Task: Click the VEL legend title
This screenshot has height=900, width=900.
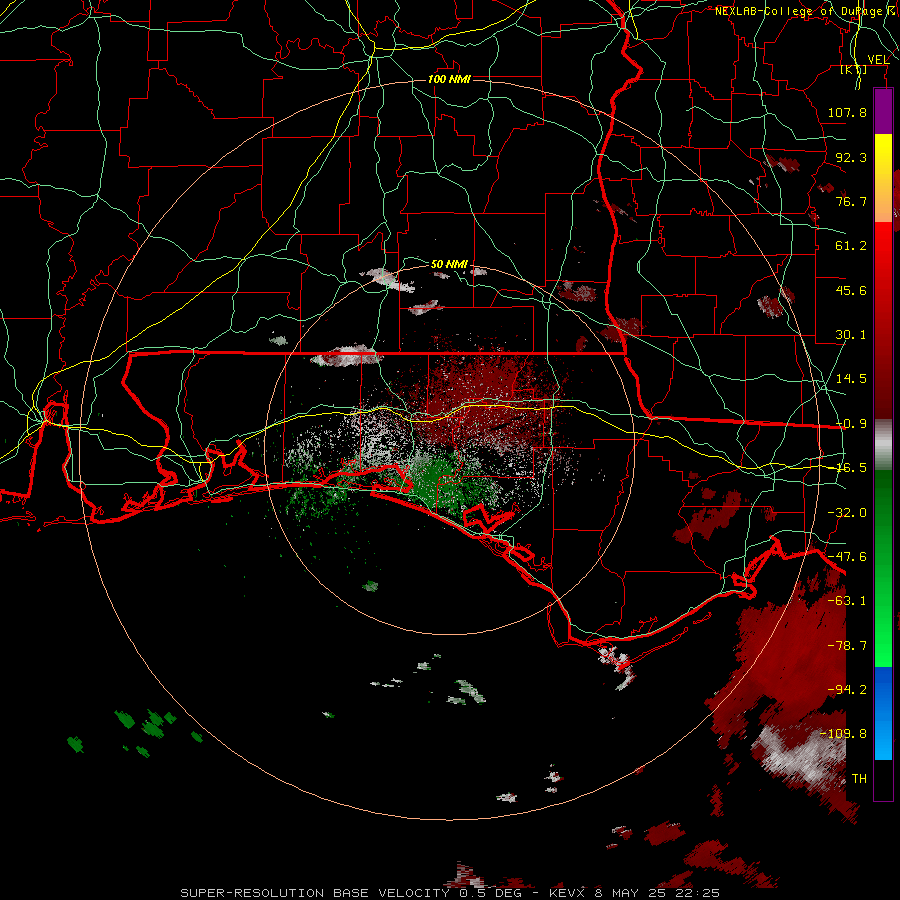Action: [x=878, y=60]
